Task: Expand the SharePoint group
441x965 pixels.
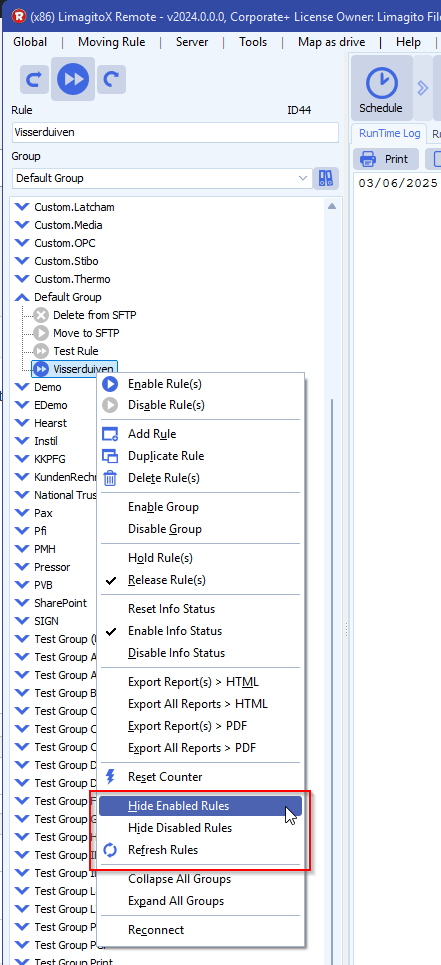Action: click(22, 603)
